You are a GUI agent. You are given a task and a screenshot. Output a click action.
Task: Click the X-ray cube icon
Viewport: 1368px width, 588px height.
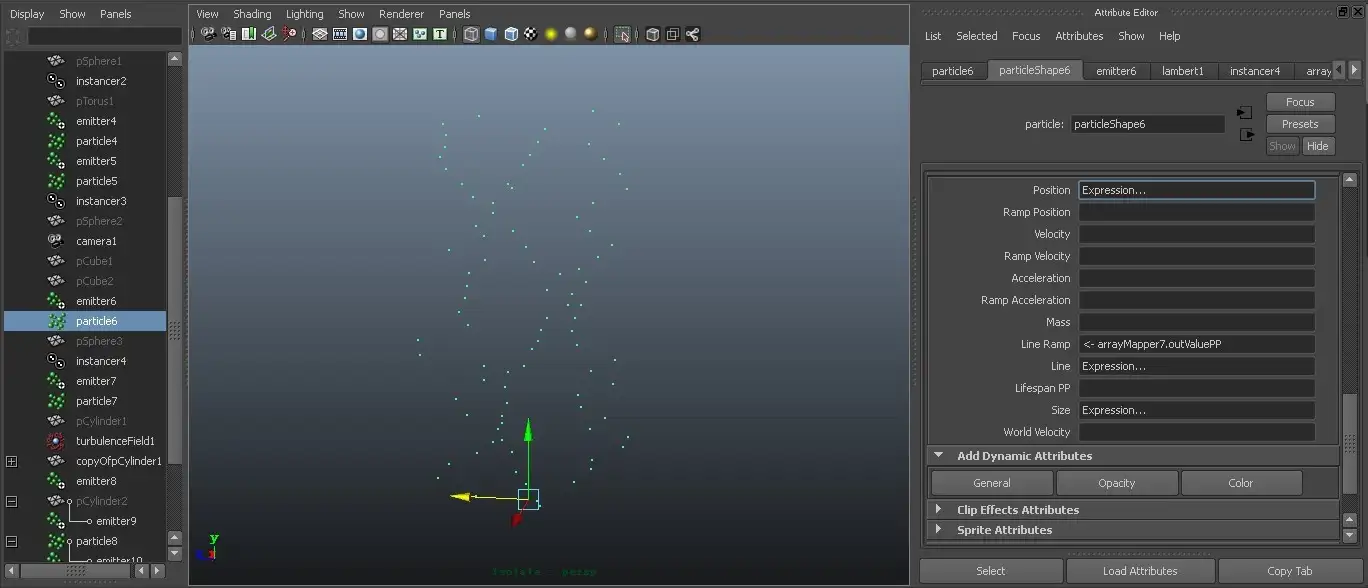point(653,34)
